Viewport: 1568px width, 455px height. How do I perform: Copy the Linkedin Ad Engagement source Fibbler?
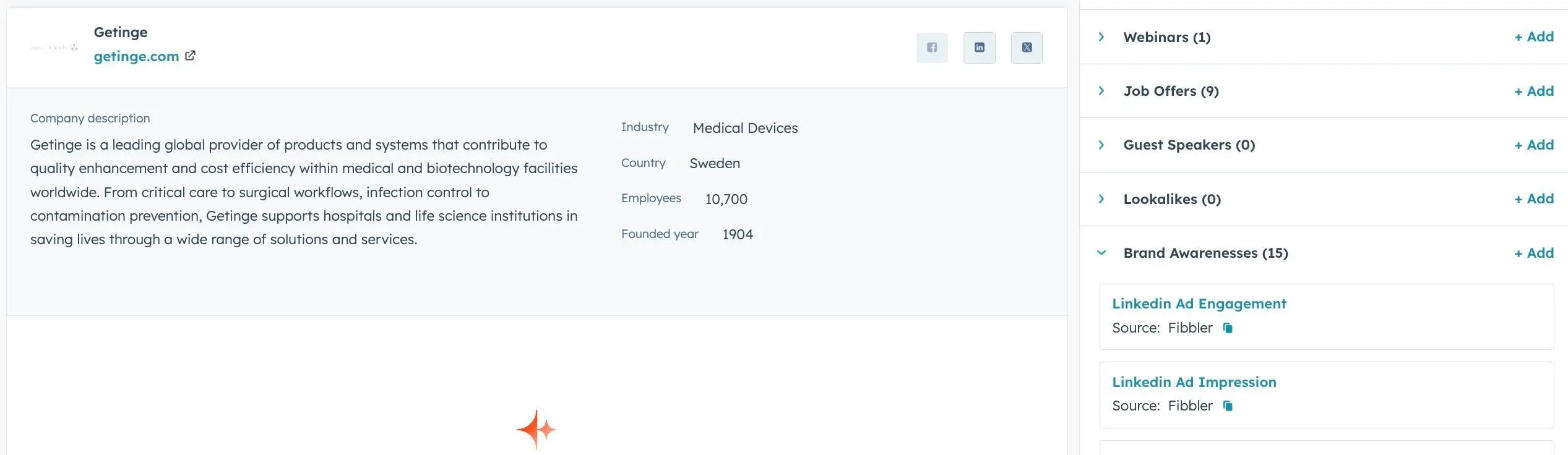pyautogui.click(x=1228, y=328)
